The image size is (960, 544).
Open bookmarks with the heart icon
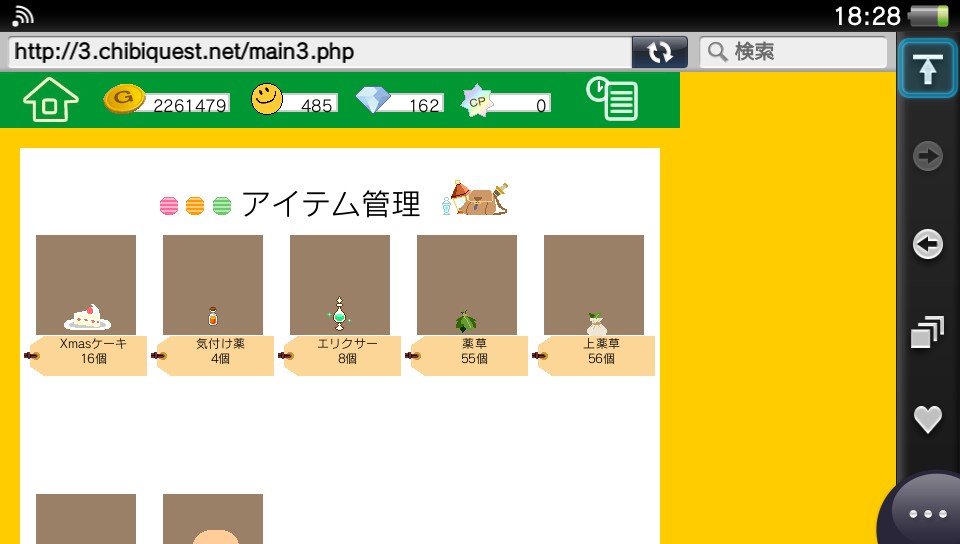coord(928,420)
